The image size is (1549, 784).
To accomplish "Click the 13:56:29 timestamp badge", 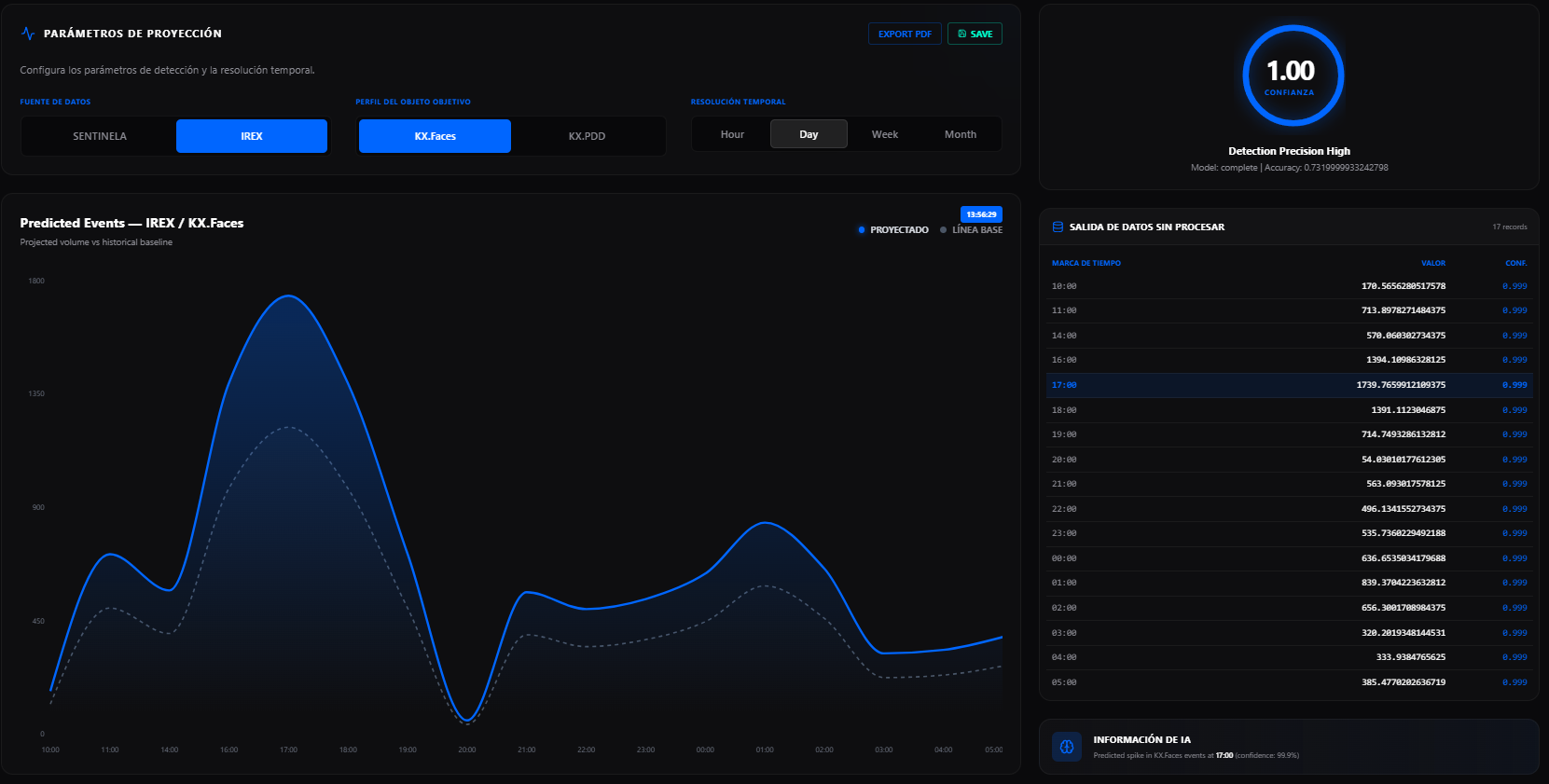I will [981, 214].
